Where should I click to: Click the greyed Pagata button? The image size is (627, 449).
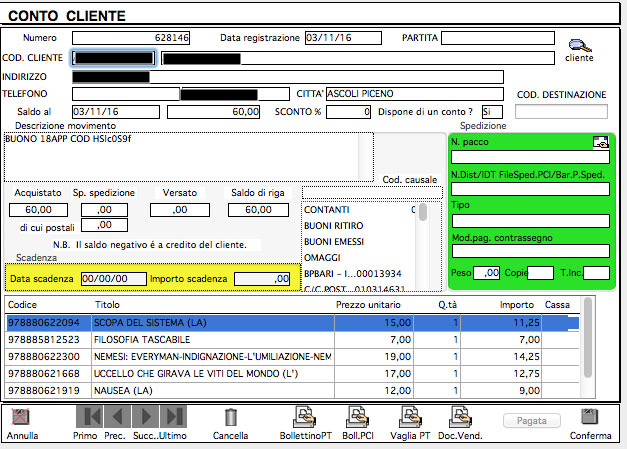(x=531, y=421)
